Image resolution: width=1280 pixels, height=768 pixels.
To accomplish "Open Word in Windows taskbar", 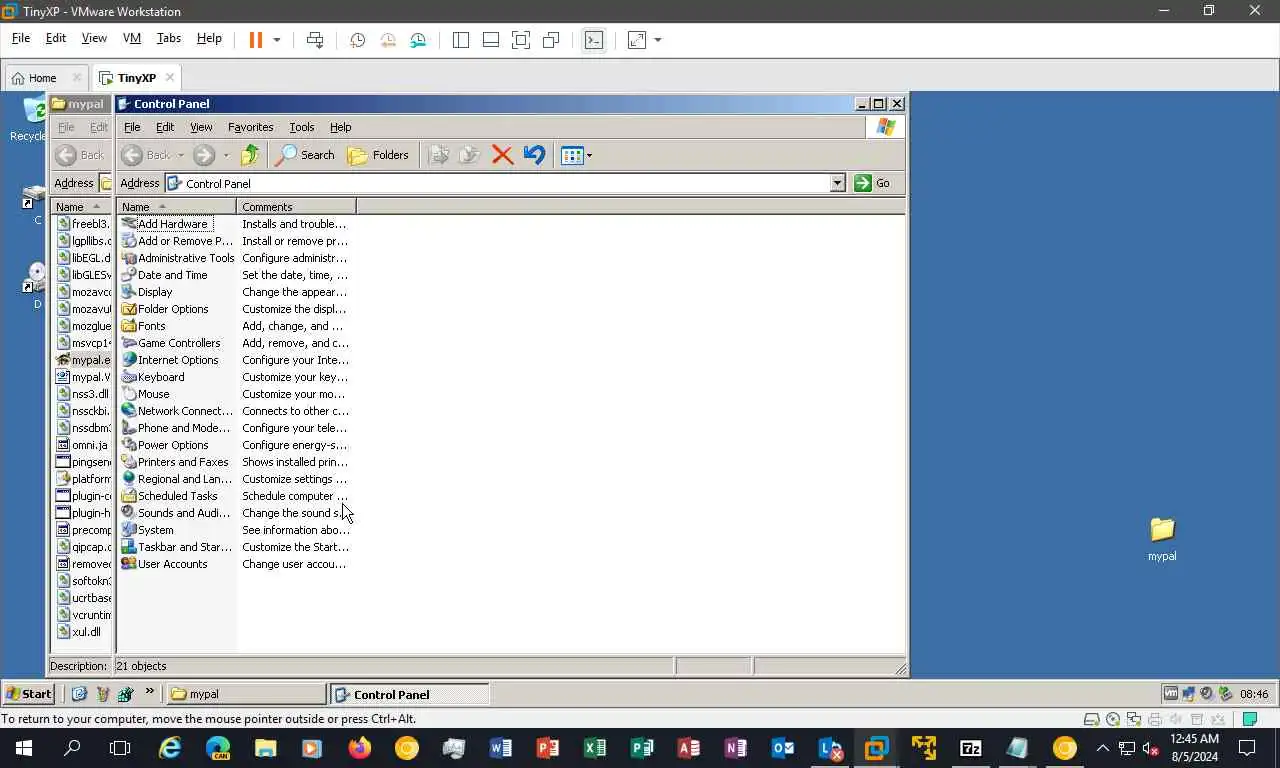I will (501, 748).
